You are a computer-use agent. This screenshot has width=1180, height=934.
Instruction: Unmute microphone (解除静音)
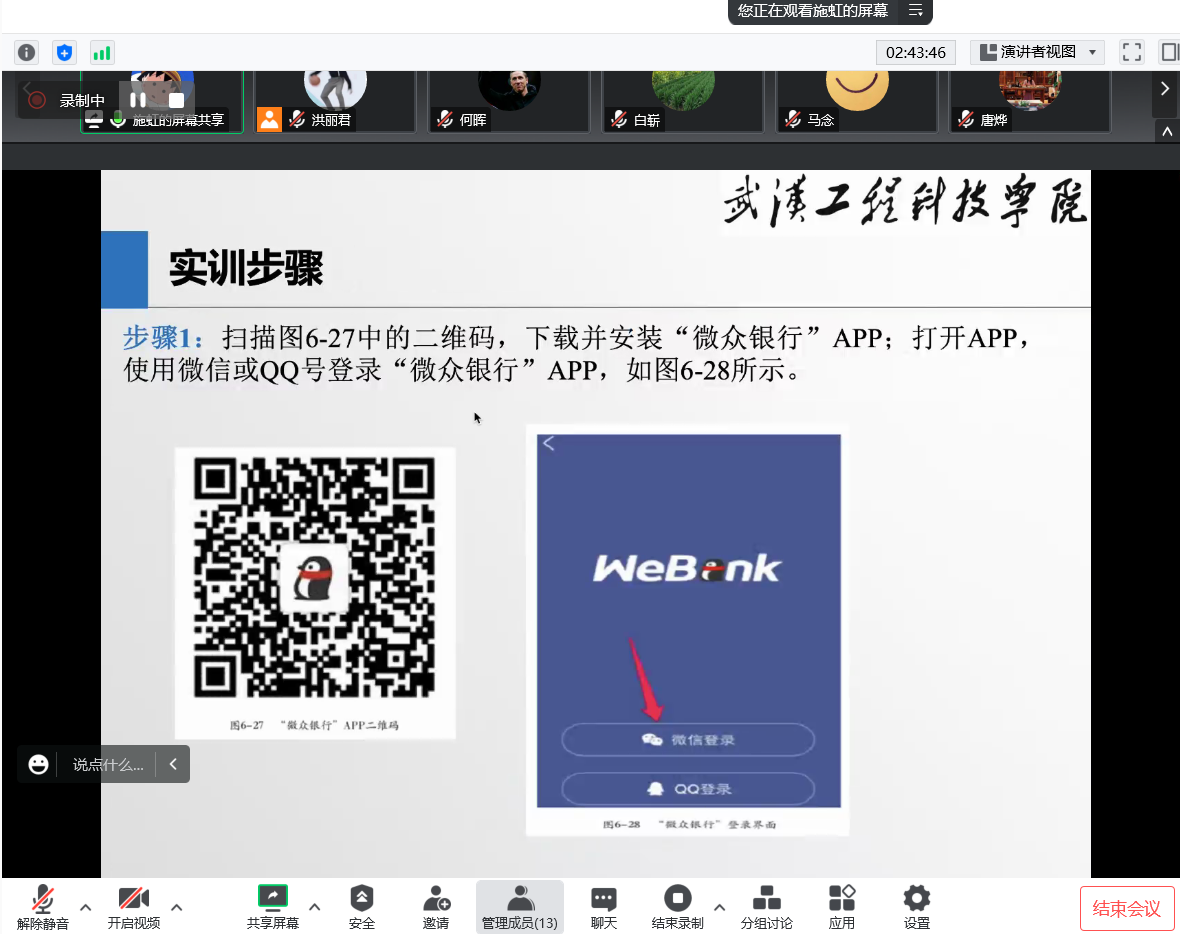[x=43, y=906]
